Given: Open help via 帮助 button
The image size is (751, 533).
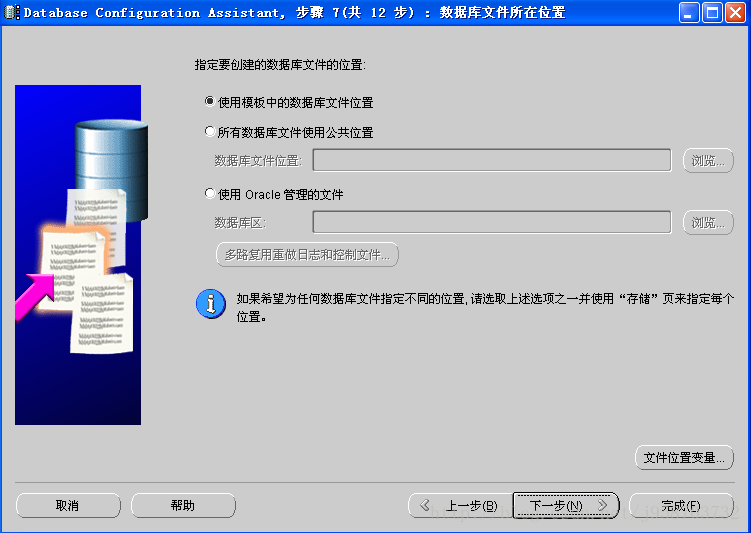Looking at the screenshot, I should (x=183, y=505).
